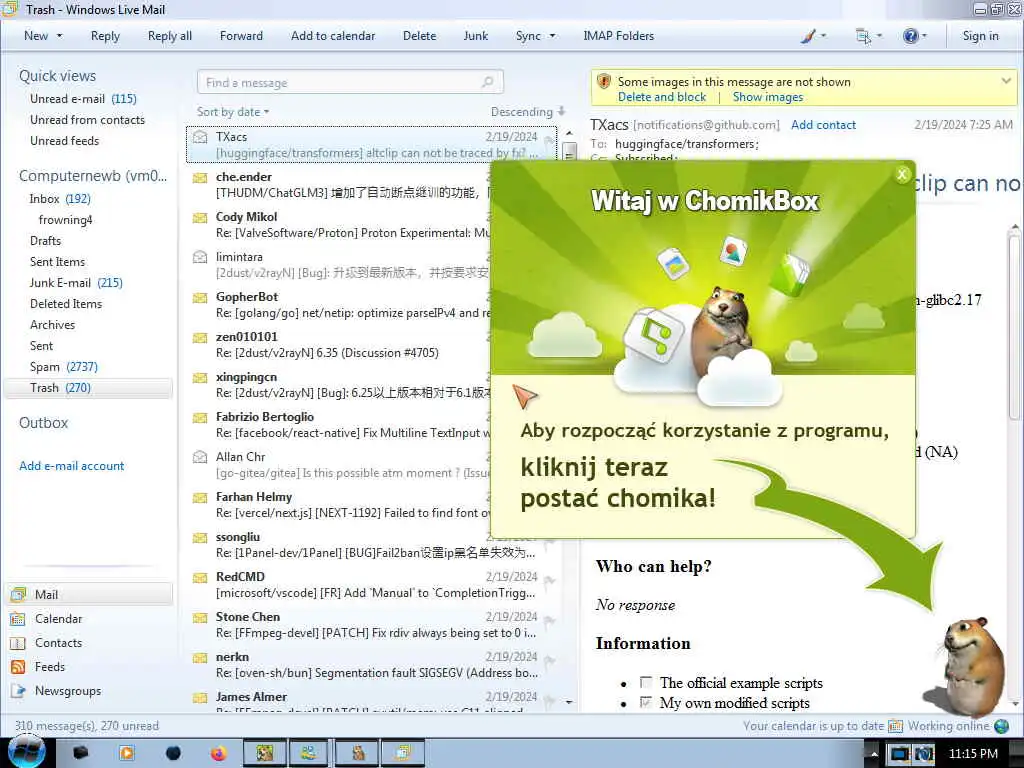Open Windows Start orb

[25, 752]
